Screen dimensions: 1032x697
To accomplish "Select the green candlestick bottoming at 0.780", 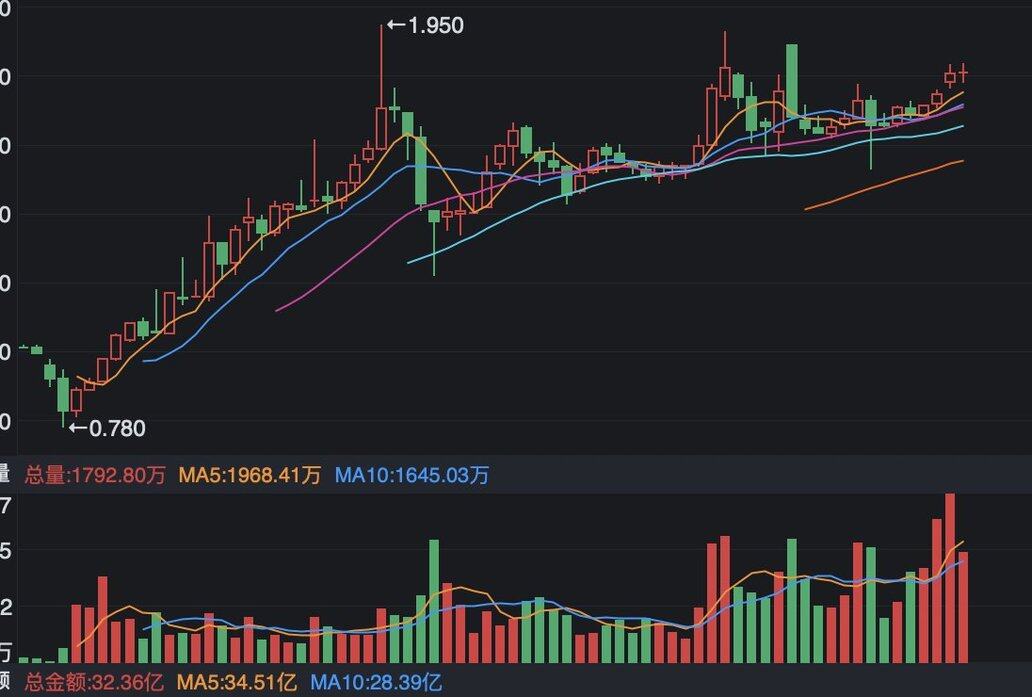I will coord(63,393).
